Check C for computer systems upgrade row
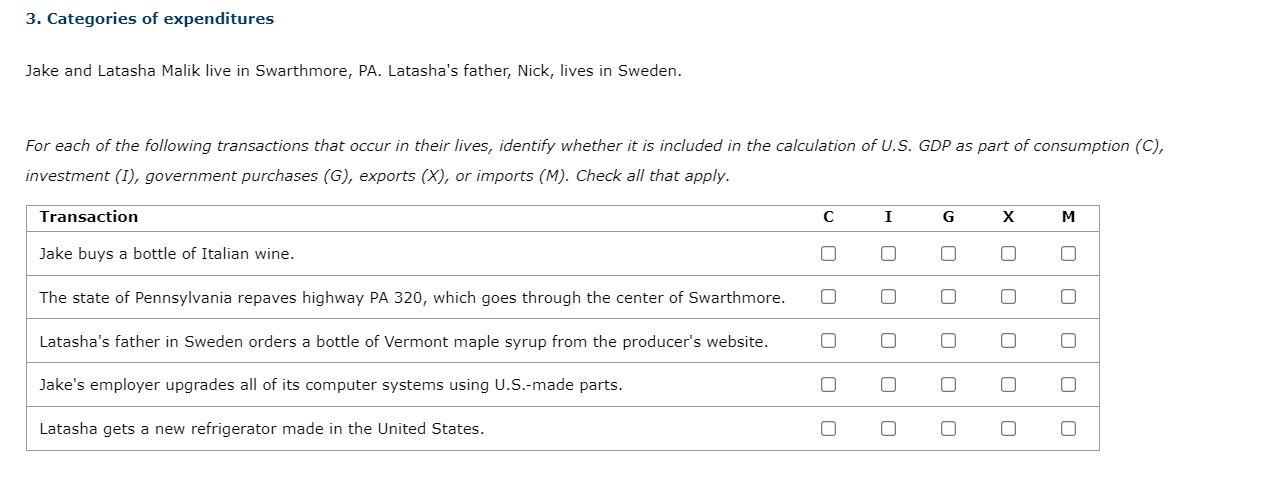The height and width of the screenshot is (479, 1270). point(828,384)
